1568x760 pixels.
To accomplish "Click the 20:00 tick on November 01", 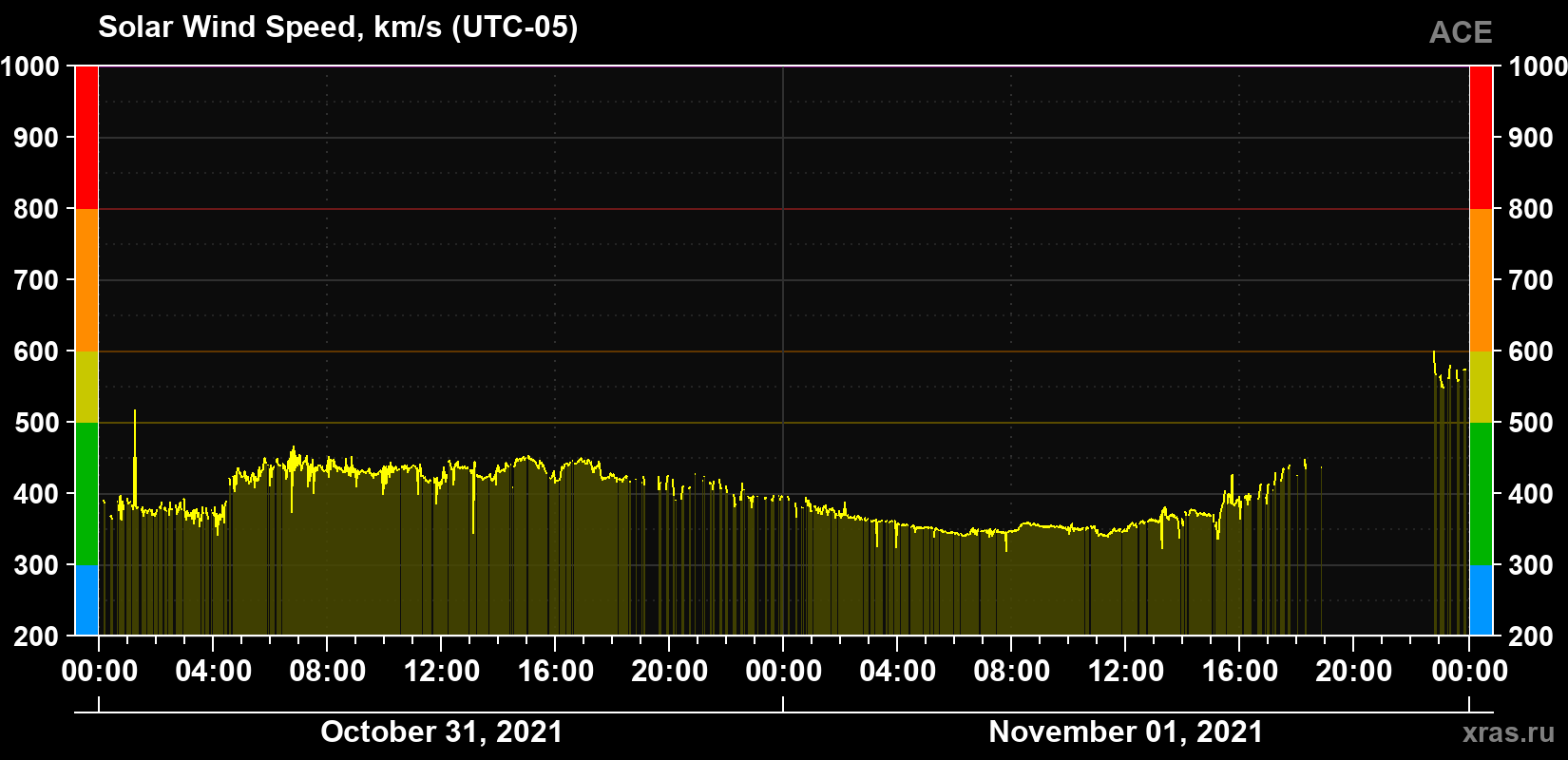I will [x=1353, y=671].
